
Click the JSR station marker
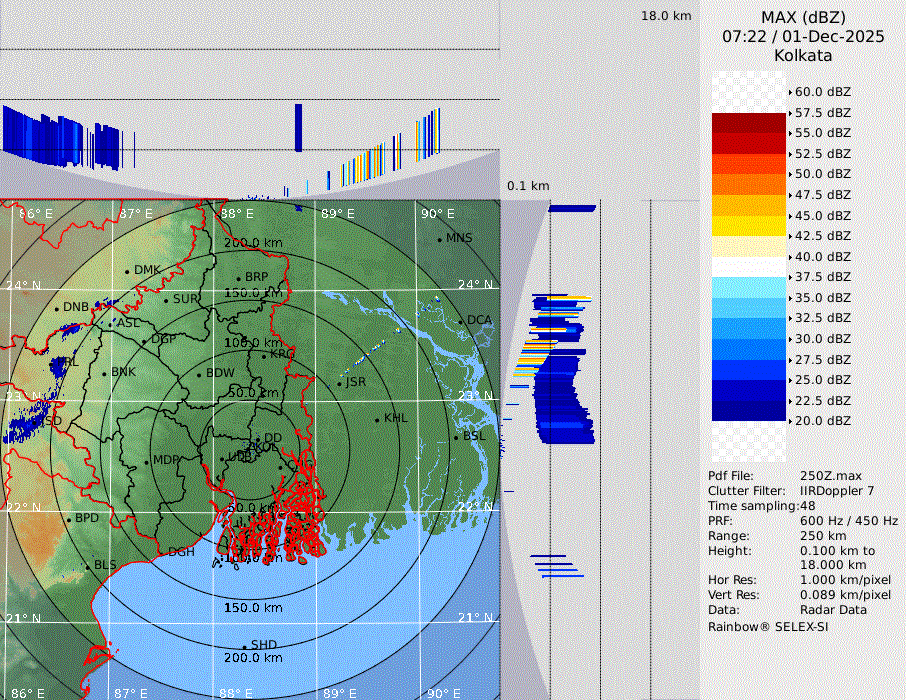(x=340, y=383)
